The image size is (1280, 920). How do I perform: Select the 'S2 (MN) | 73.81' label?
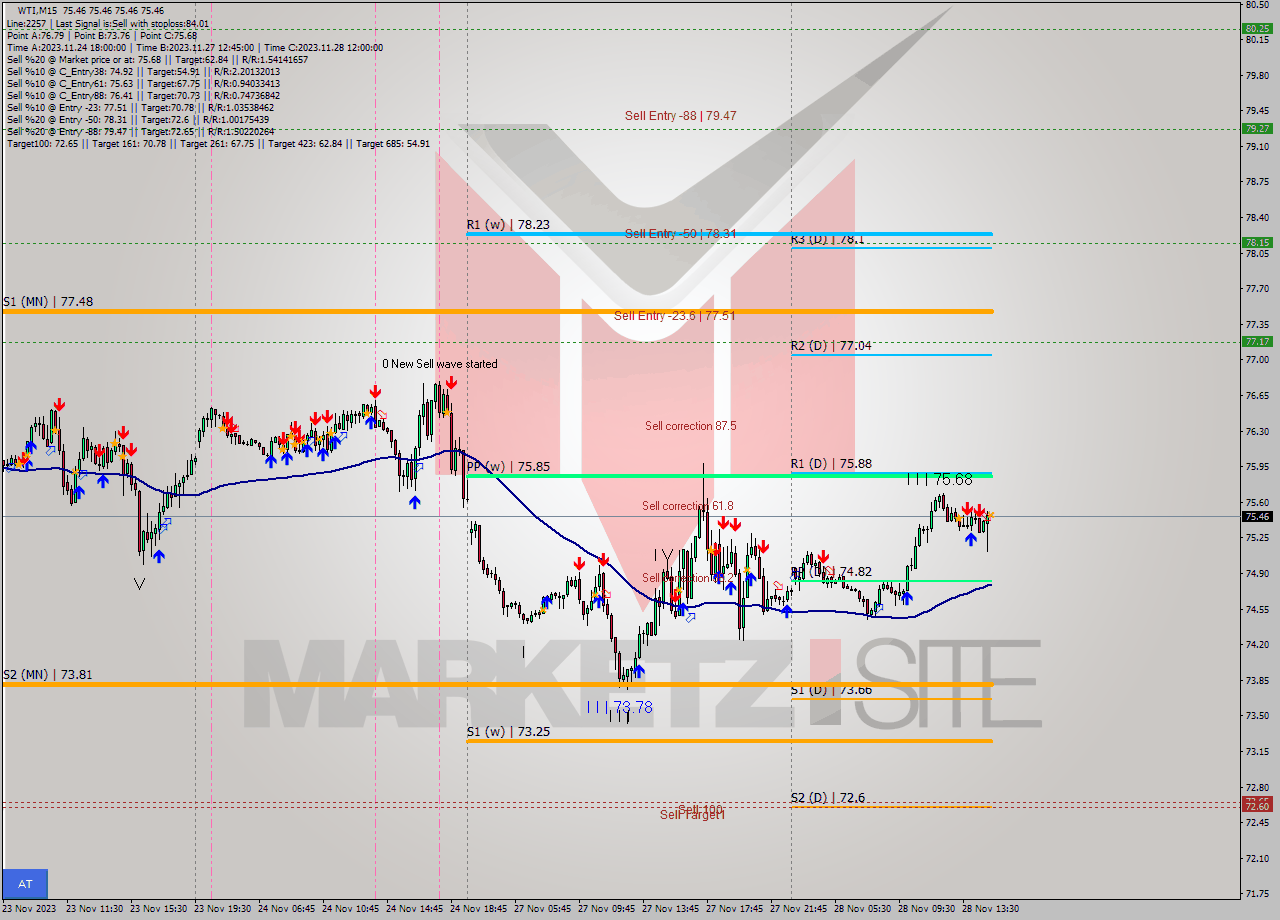coord(48,675)
